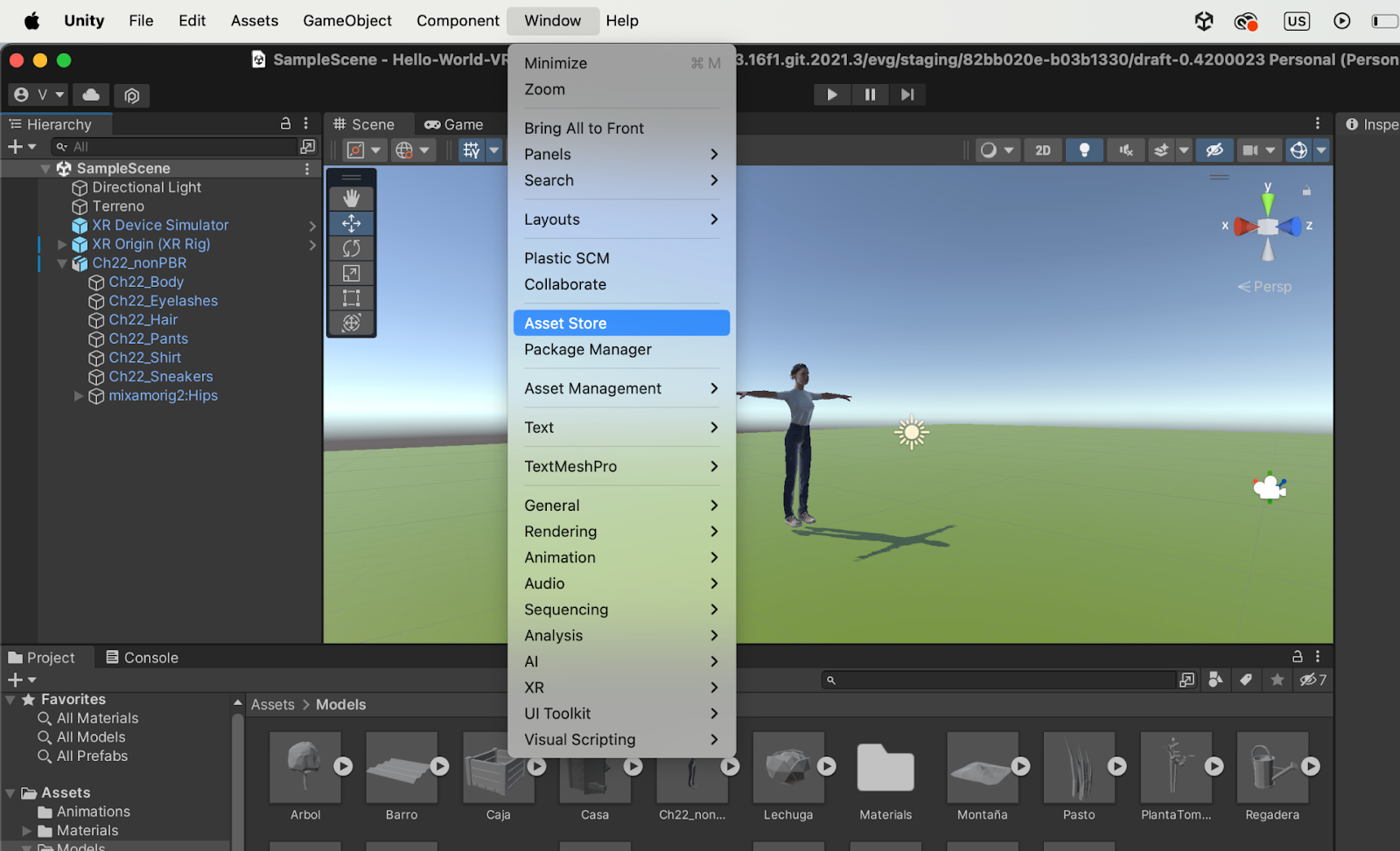Select the Transform tool

click(x=352, y=323)
